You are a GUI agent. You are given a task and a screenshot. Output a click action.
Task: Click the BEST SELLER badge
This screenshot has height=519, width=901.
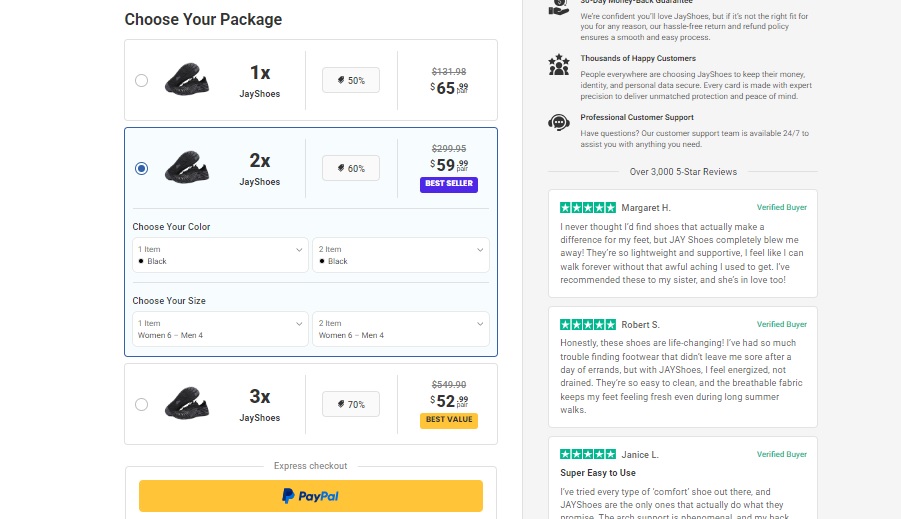click(449, 185)
